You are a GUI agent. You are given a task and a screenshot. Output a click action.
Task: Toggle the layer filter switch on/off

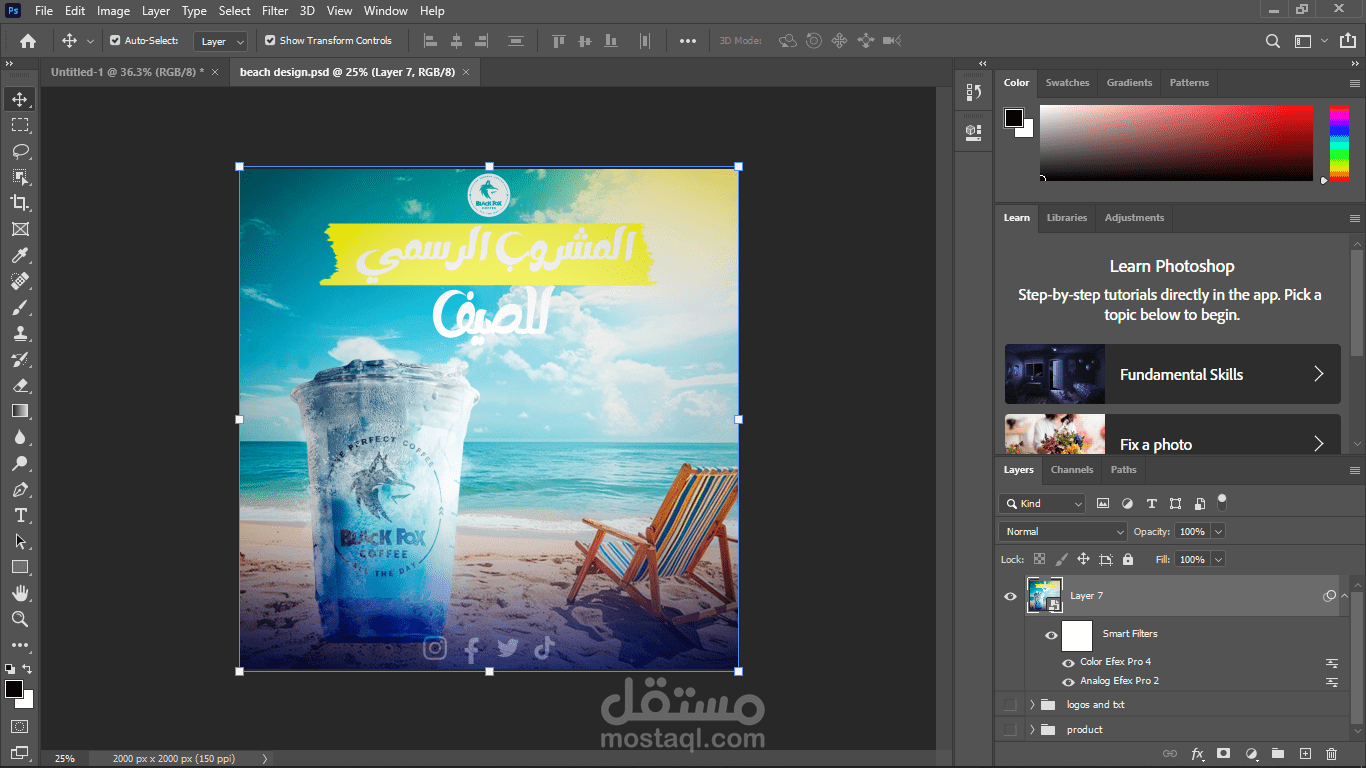click(x=1222, y=501)
